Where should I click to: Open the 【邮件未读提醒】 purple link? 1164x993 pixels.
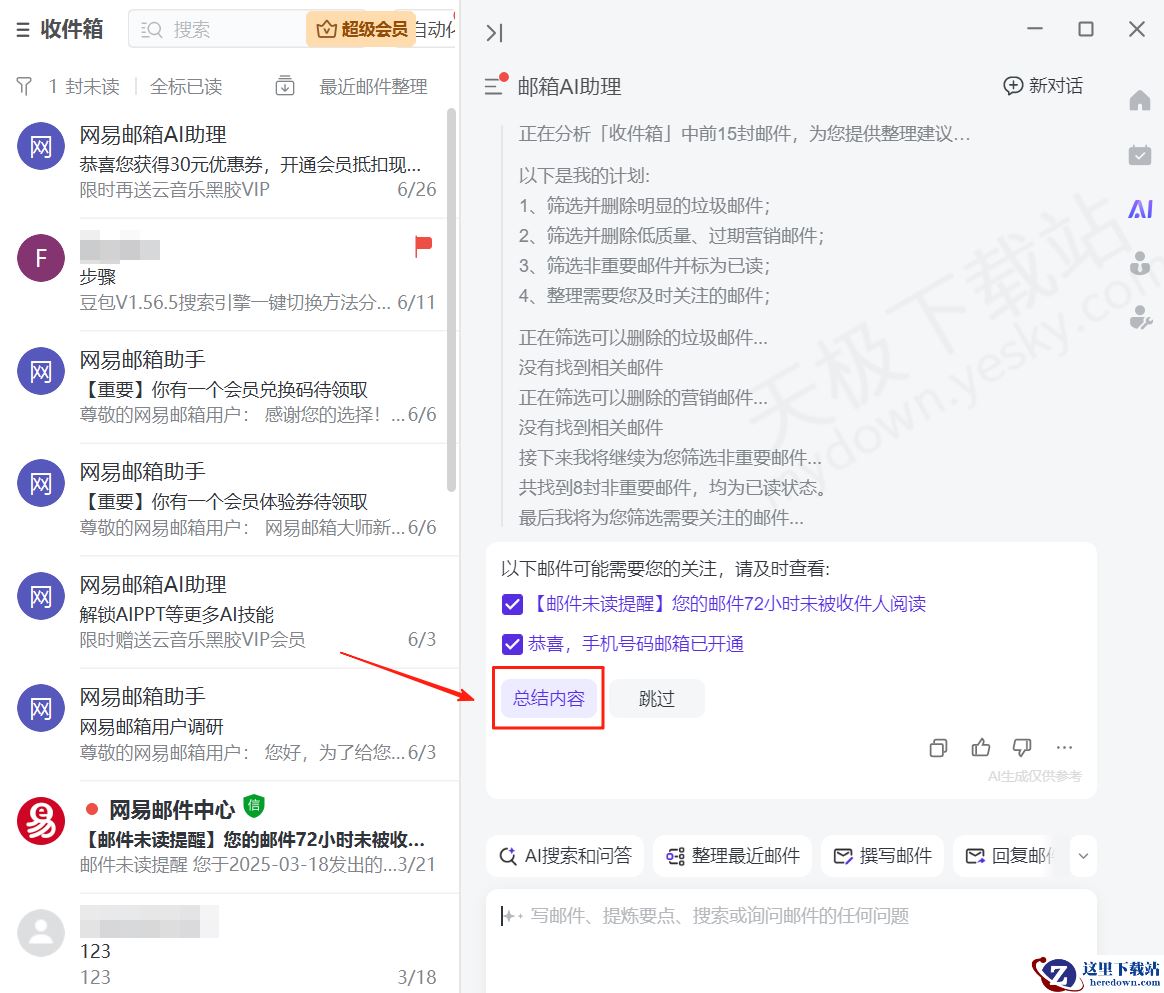click(x=728, y=603)
